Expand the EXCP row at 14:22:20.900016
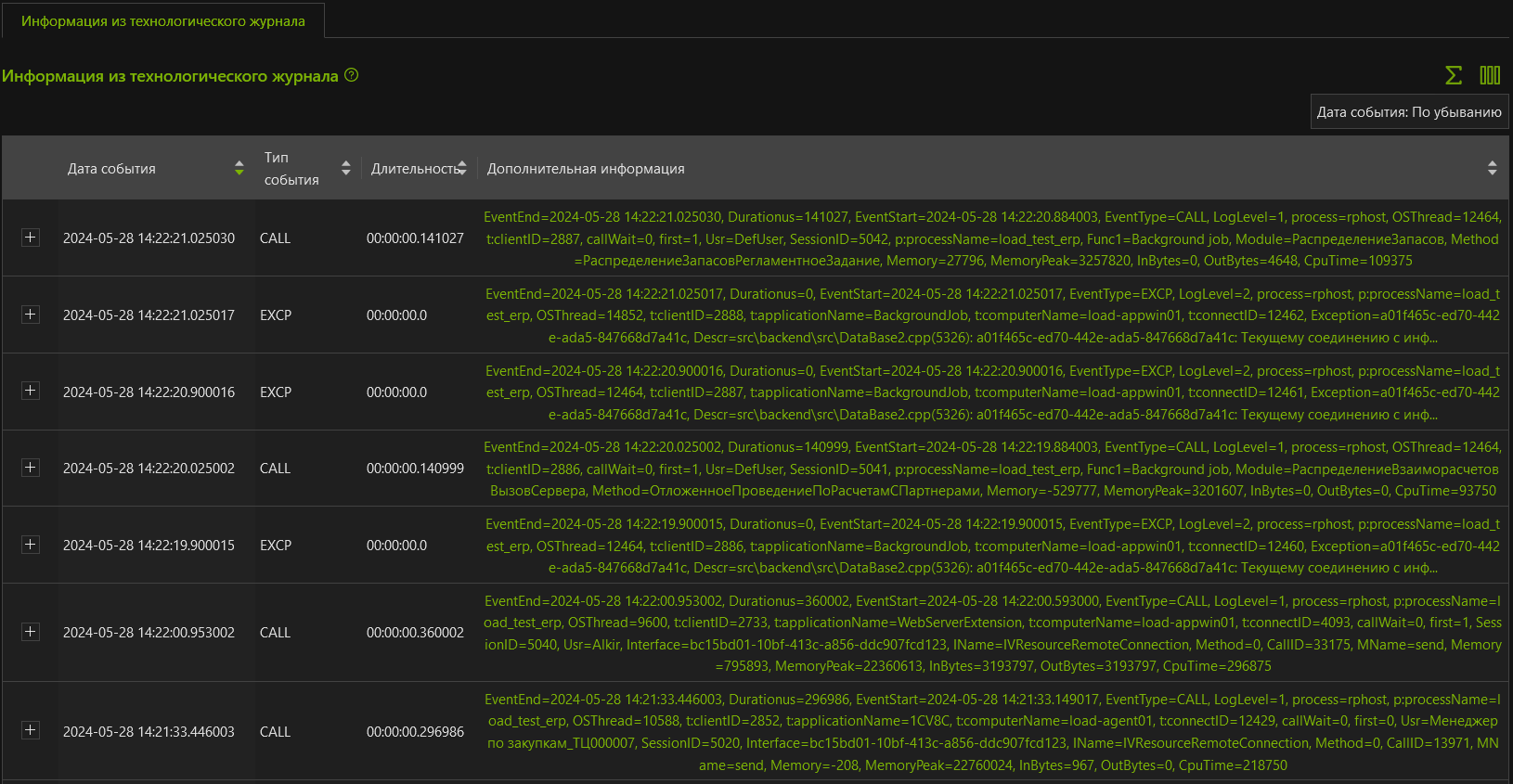This screenshot has width=1513, height=784. pyautogui.click(x=31, y=391)
